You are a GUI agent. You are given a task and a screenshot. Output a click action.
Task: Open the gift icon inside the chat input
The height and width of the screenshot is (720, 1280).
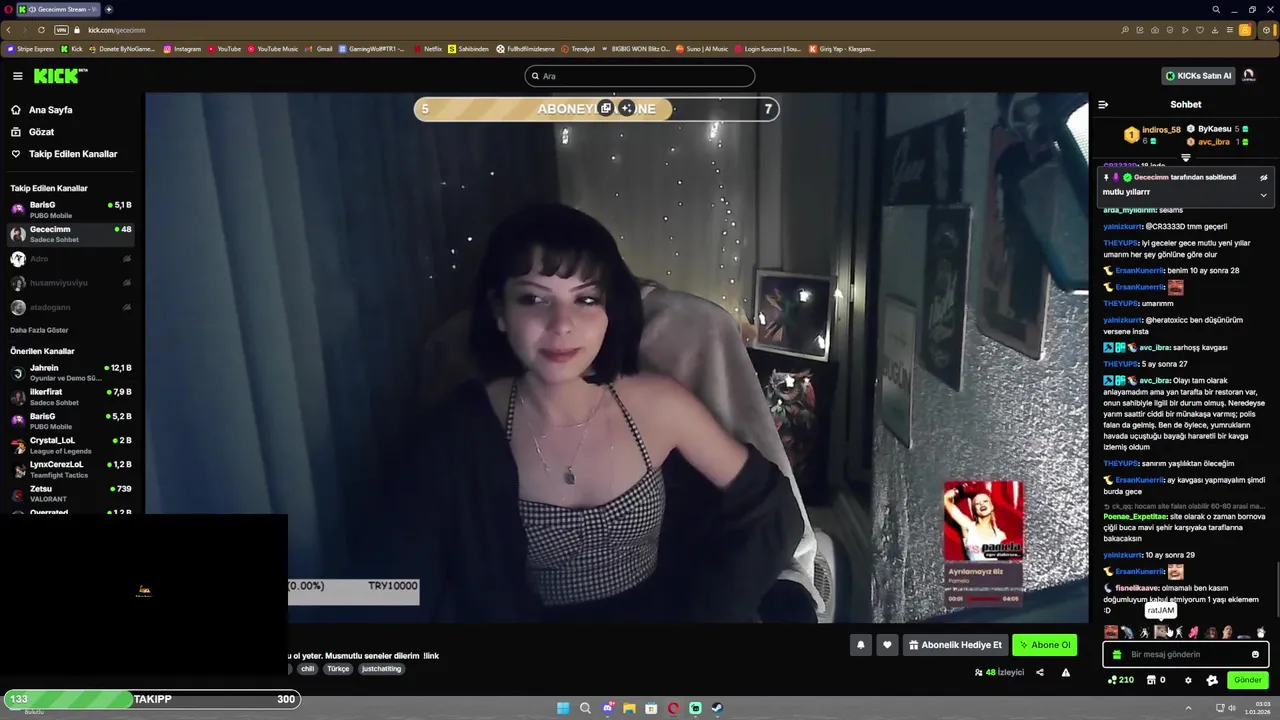[1117, 654]
